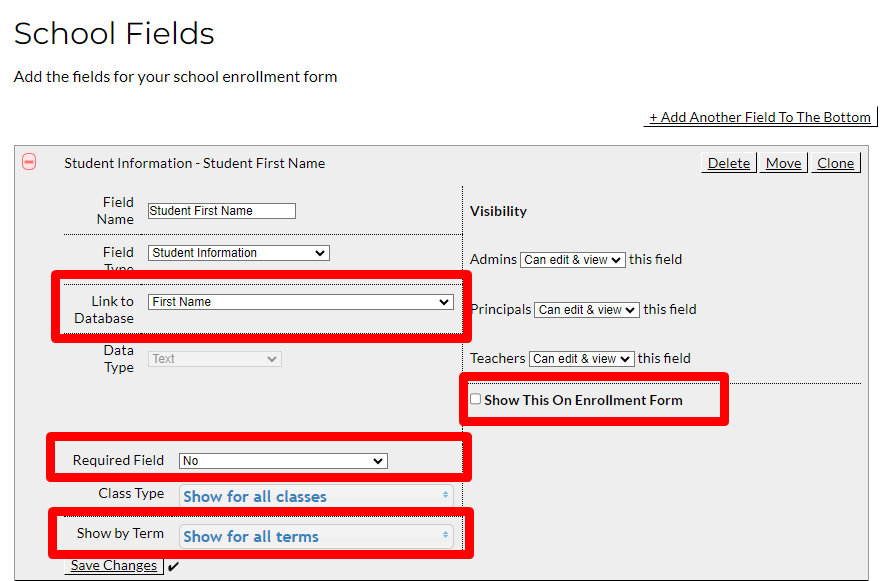This screenshot has width=888, height=581.
Task: Change the Admins visibility dropdown
Action: 572,259
